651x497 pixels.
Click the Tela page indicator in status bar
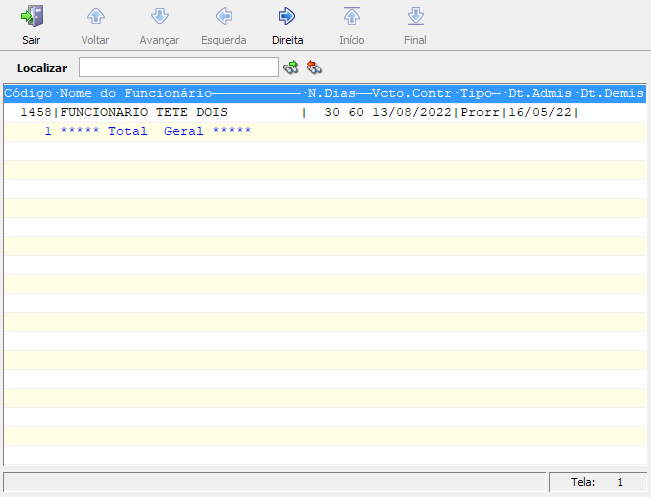click(x=597, y=482)
